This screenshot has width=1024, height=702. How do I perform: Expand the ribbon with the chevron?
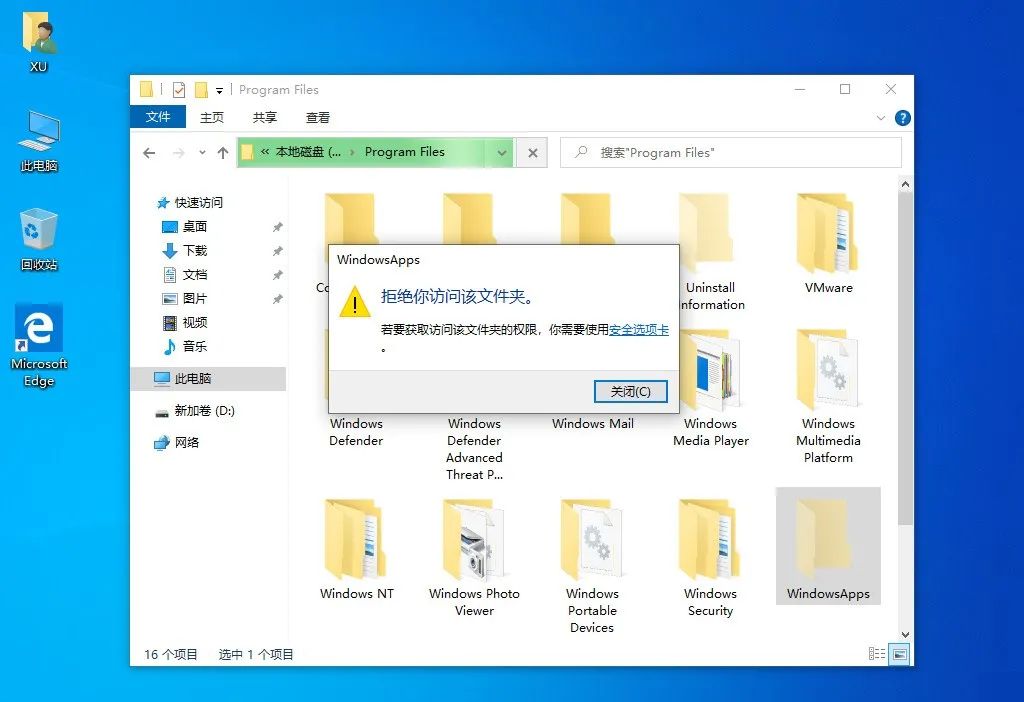click(x=880, y=118)
